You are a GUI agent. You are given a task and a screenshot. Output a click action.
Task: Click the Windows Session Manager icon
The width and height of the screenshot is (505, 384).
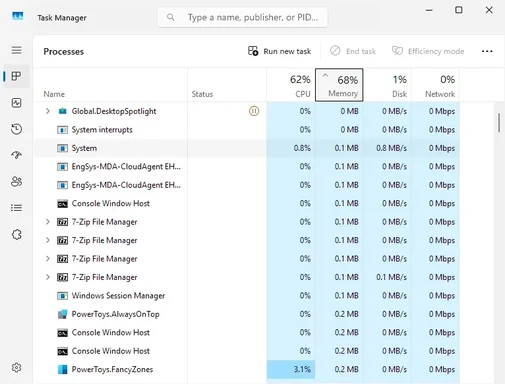[62, 296]
